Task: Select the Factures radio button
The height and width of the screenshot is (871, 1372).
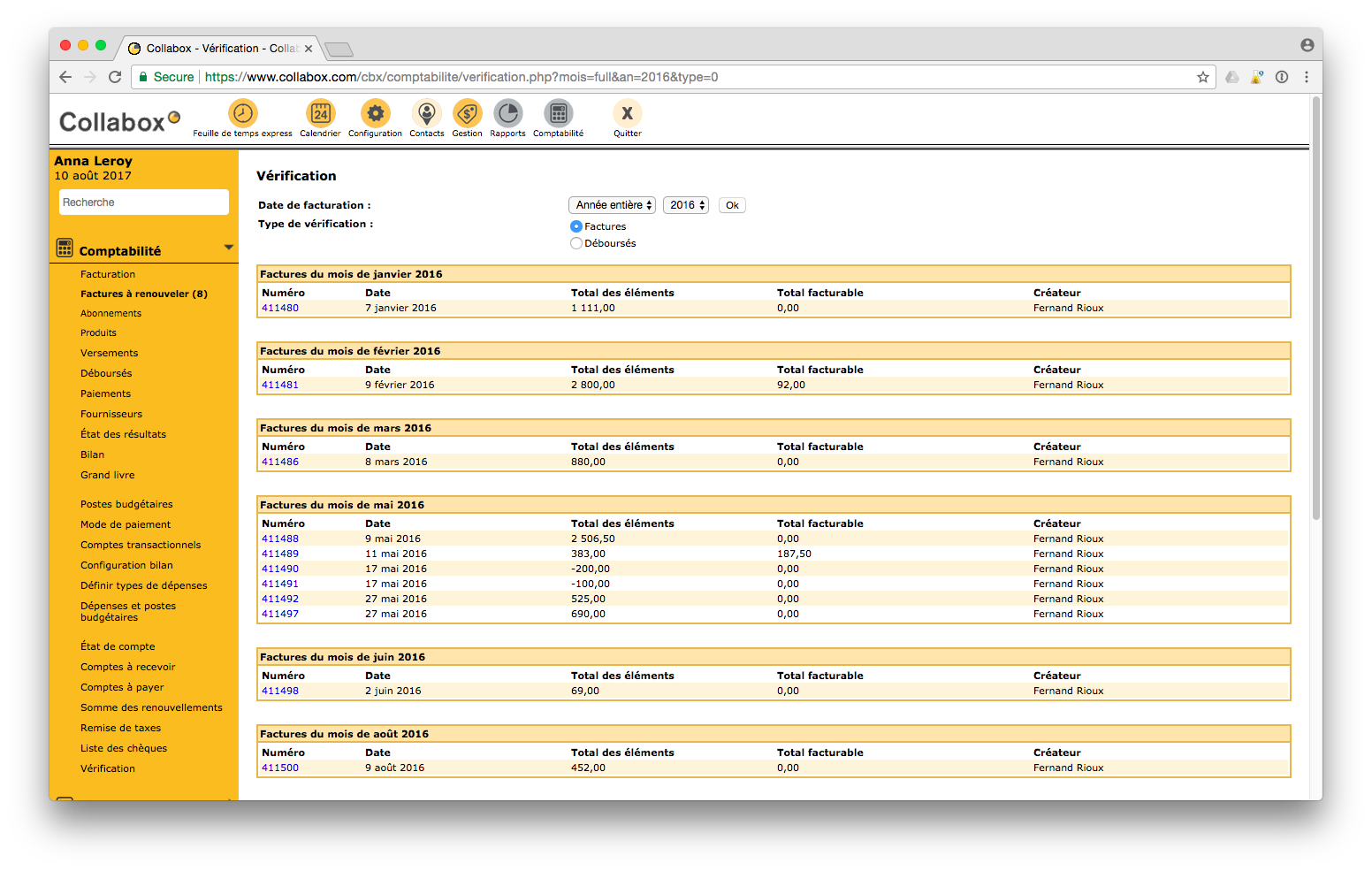Action: point(576,226)
